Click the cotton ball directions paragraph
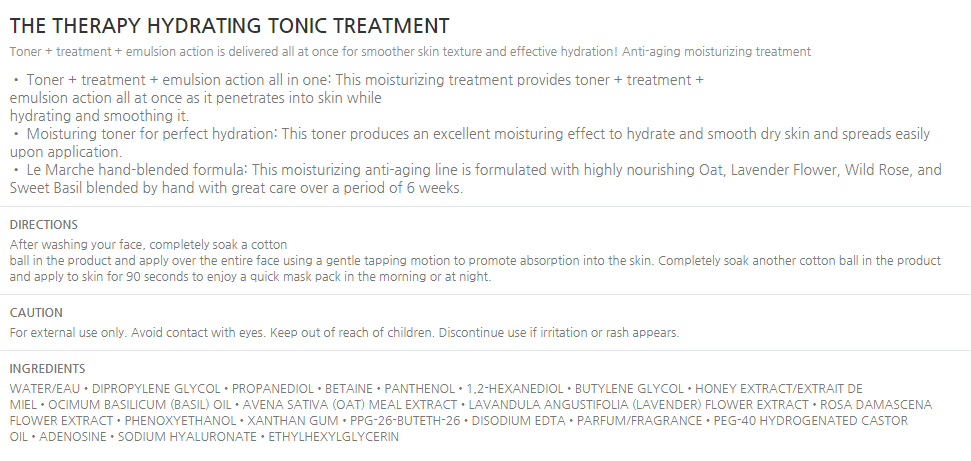Screen dimensions: 971x461 (x=475, y=261)
